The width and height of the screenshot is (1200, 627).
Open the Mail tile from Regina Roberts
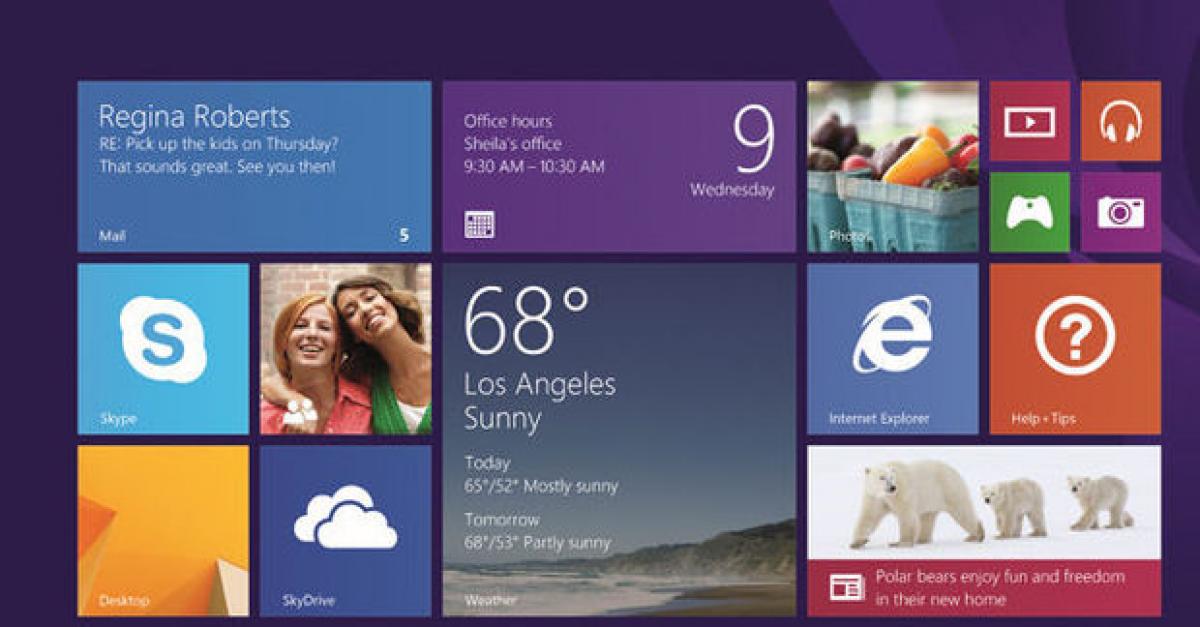click(x=254, y=166)
